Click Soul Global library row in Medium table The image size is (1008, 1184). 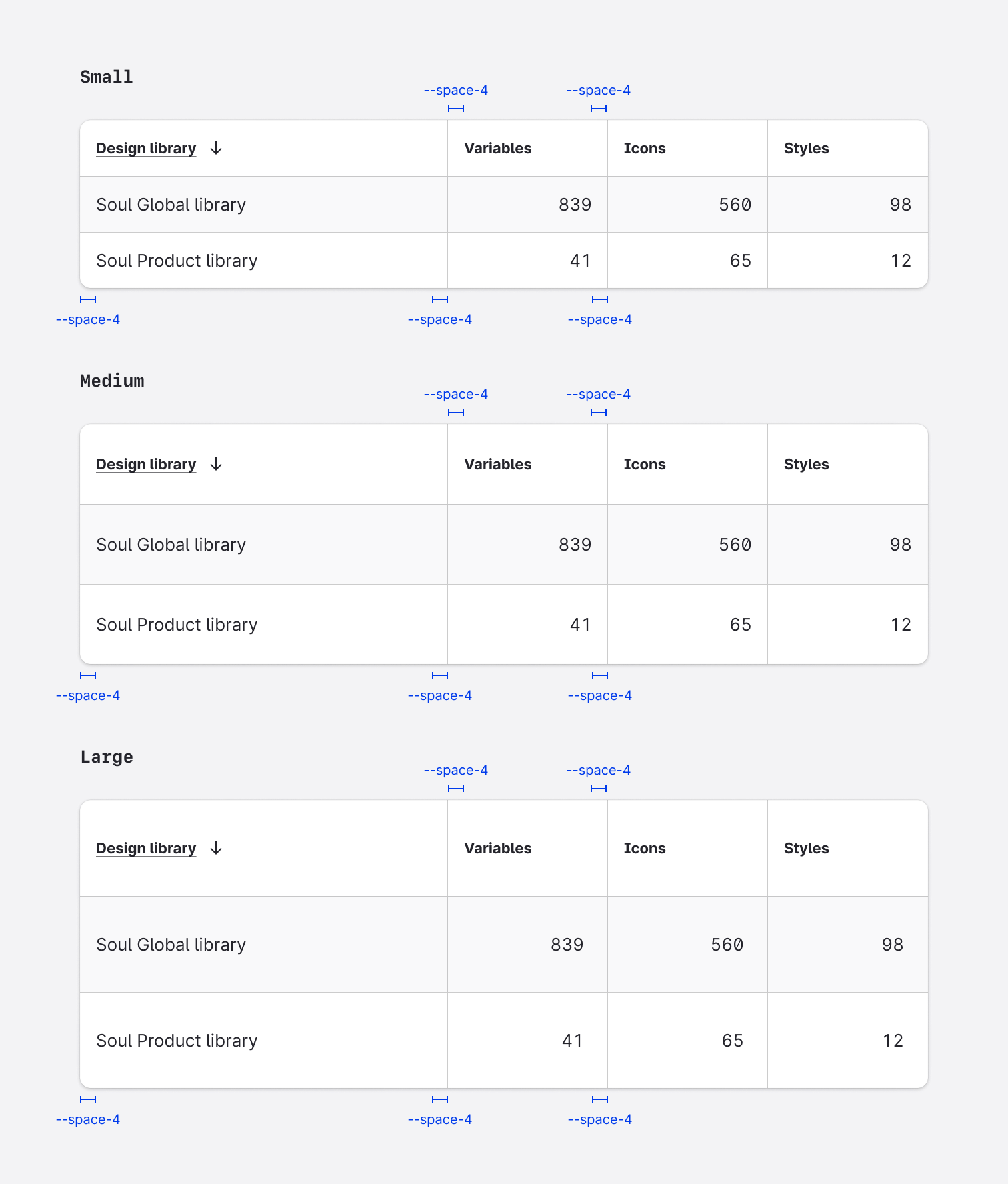coord(171,545)
